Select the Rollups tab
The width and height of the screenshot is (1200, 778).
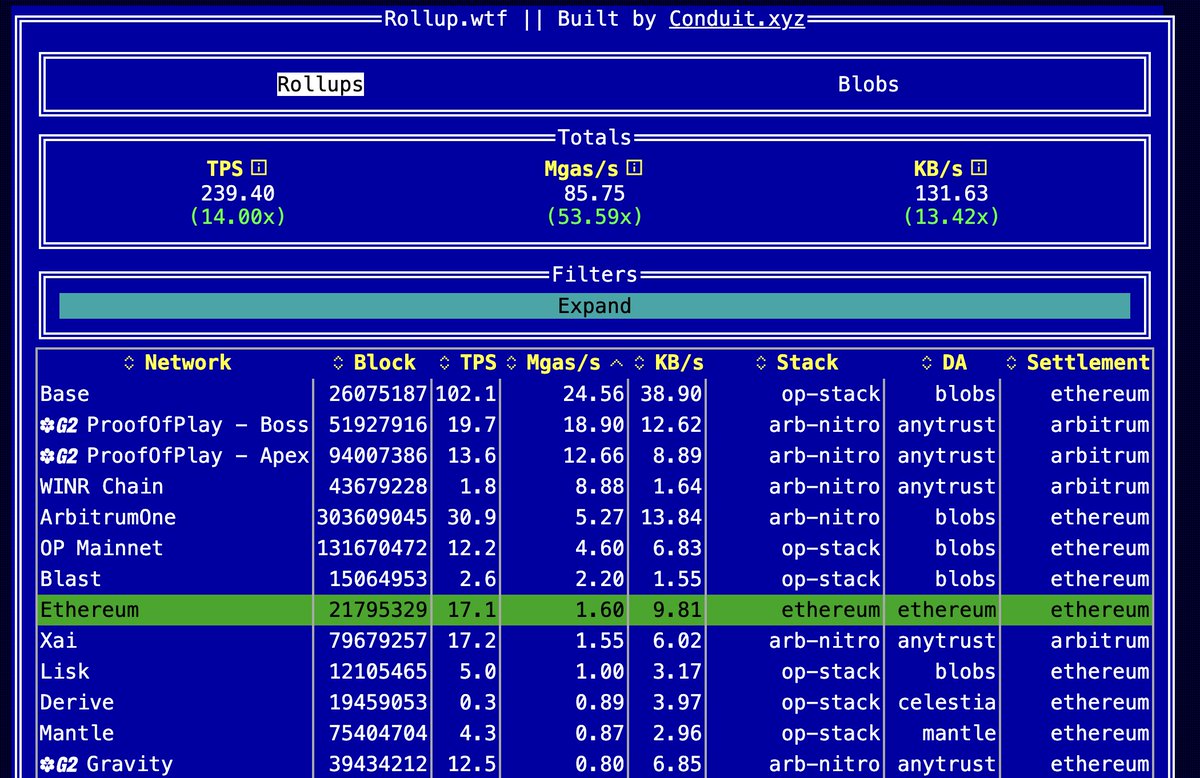[x=320, y=84]
